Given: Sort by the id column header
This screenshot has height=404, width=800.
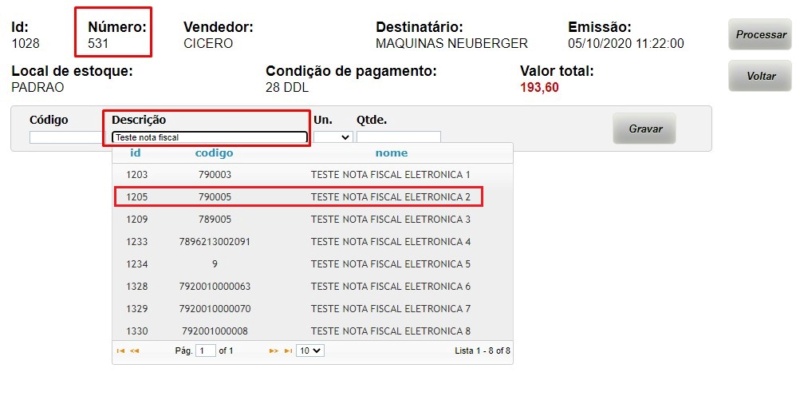Looking at the screenshot, I should 135,153.
